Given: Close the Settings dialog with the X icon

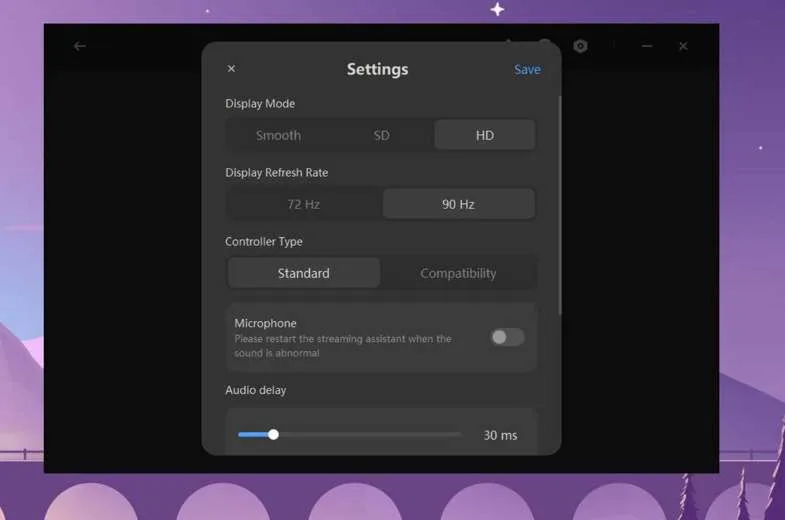Looking at the screenshot, I should click(x=231, y=69).
